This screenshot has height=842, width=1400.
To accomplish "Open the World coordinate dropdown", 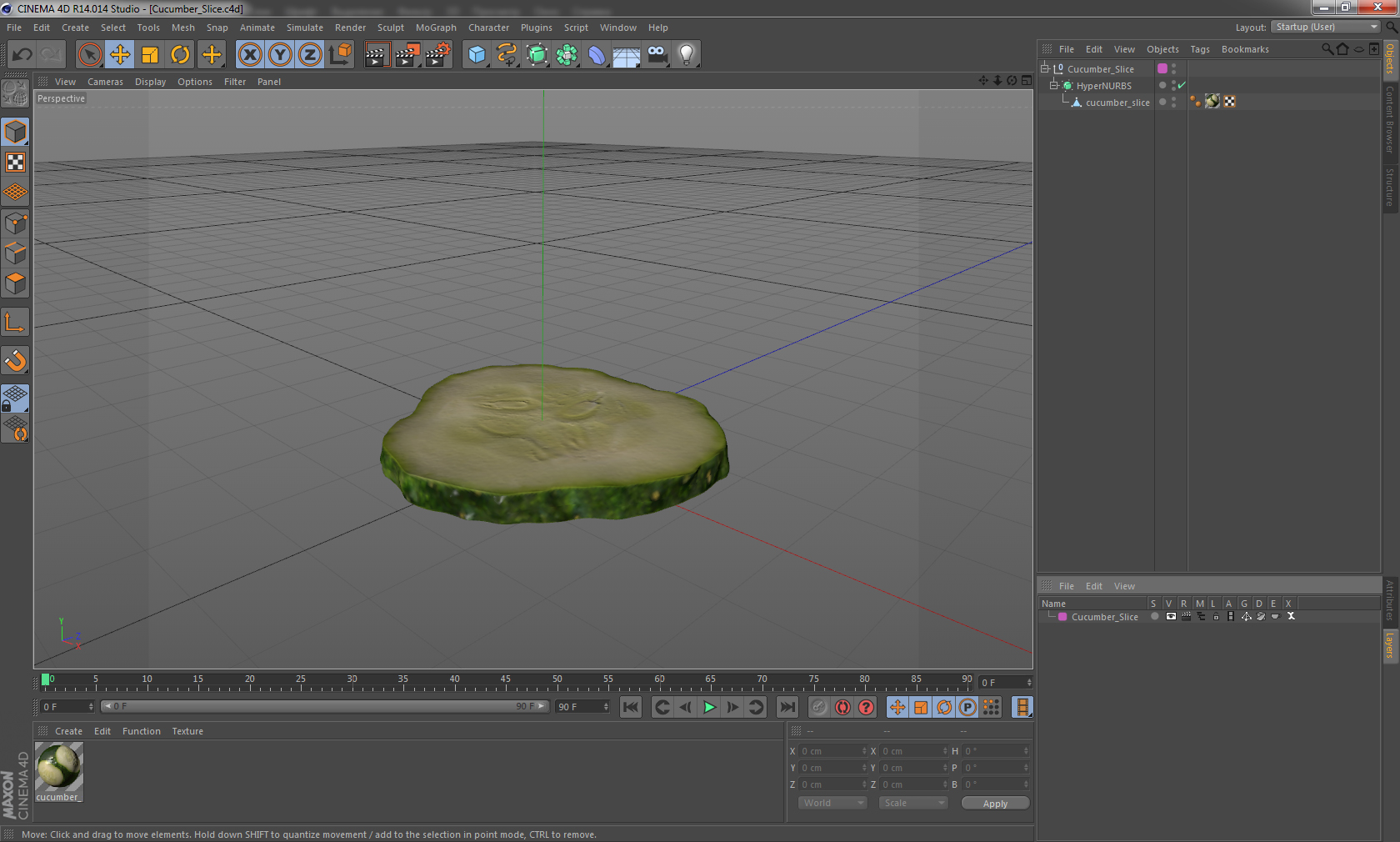I will tap(832, 803).
